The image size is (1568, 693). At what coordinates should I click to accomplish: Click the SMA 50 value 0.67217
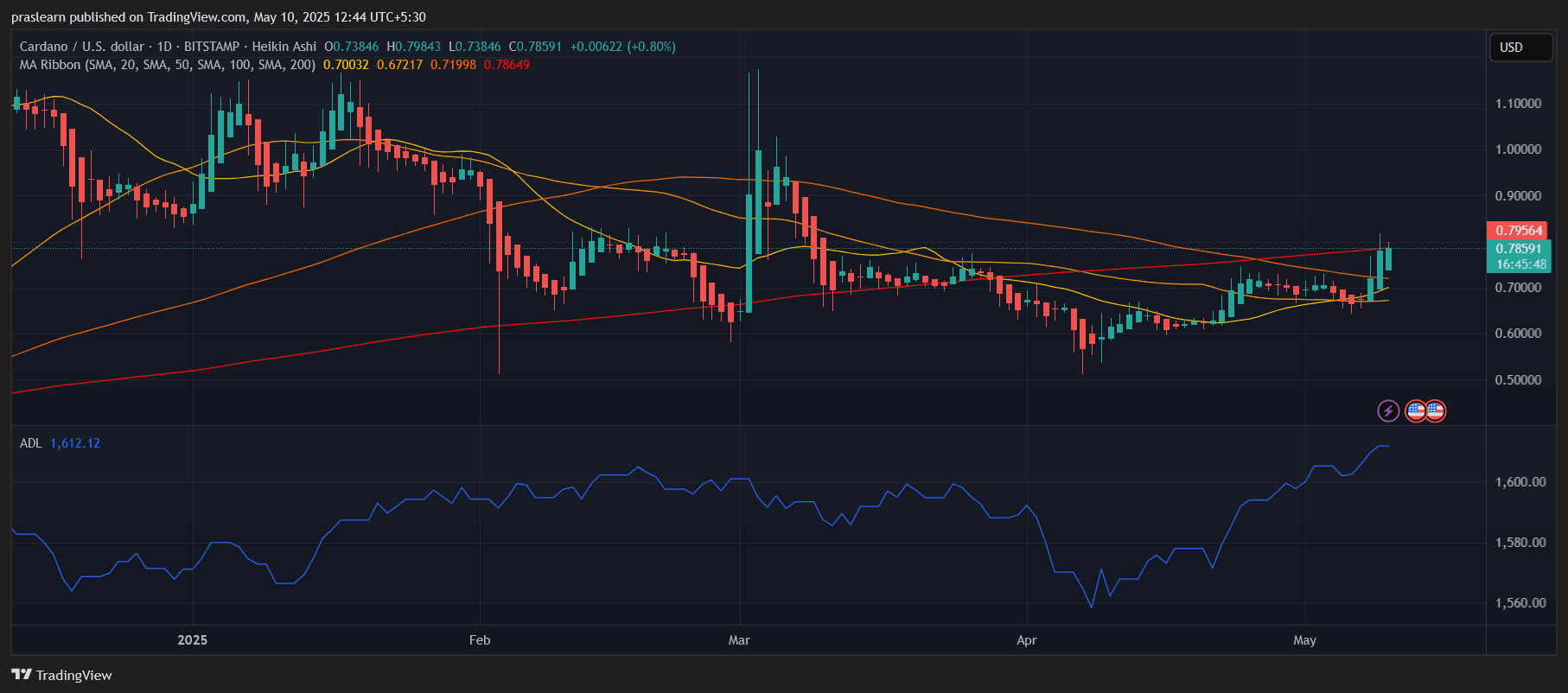[400, 65]
